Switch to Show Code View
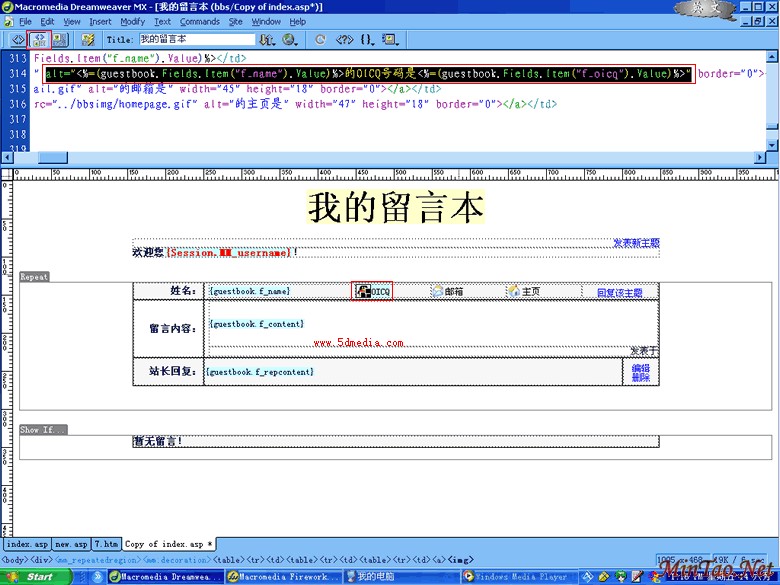The image size is (780, 585). click(18, 39)
